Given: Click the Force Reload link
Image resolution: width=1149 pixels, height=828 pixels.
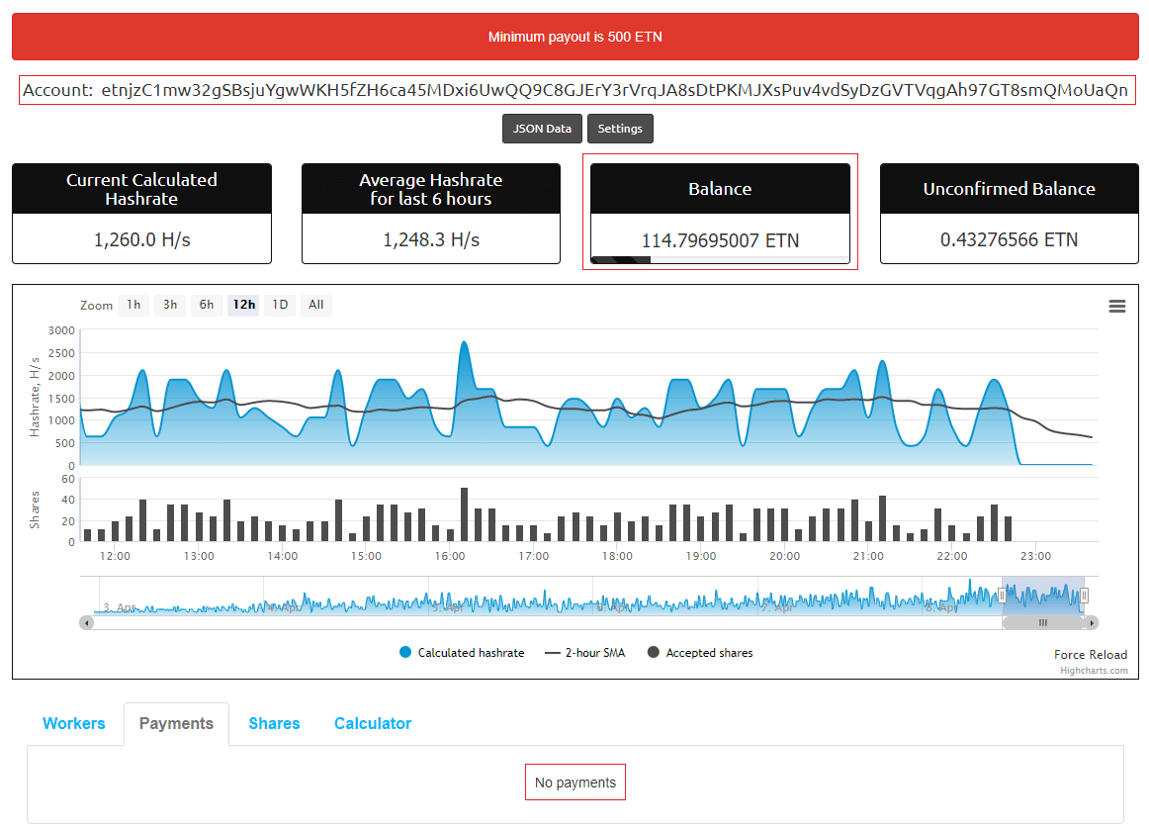Looking at the screenshot, I should coord(1090,655).
